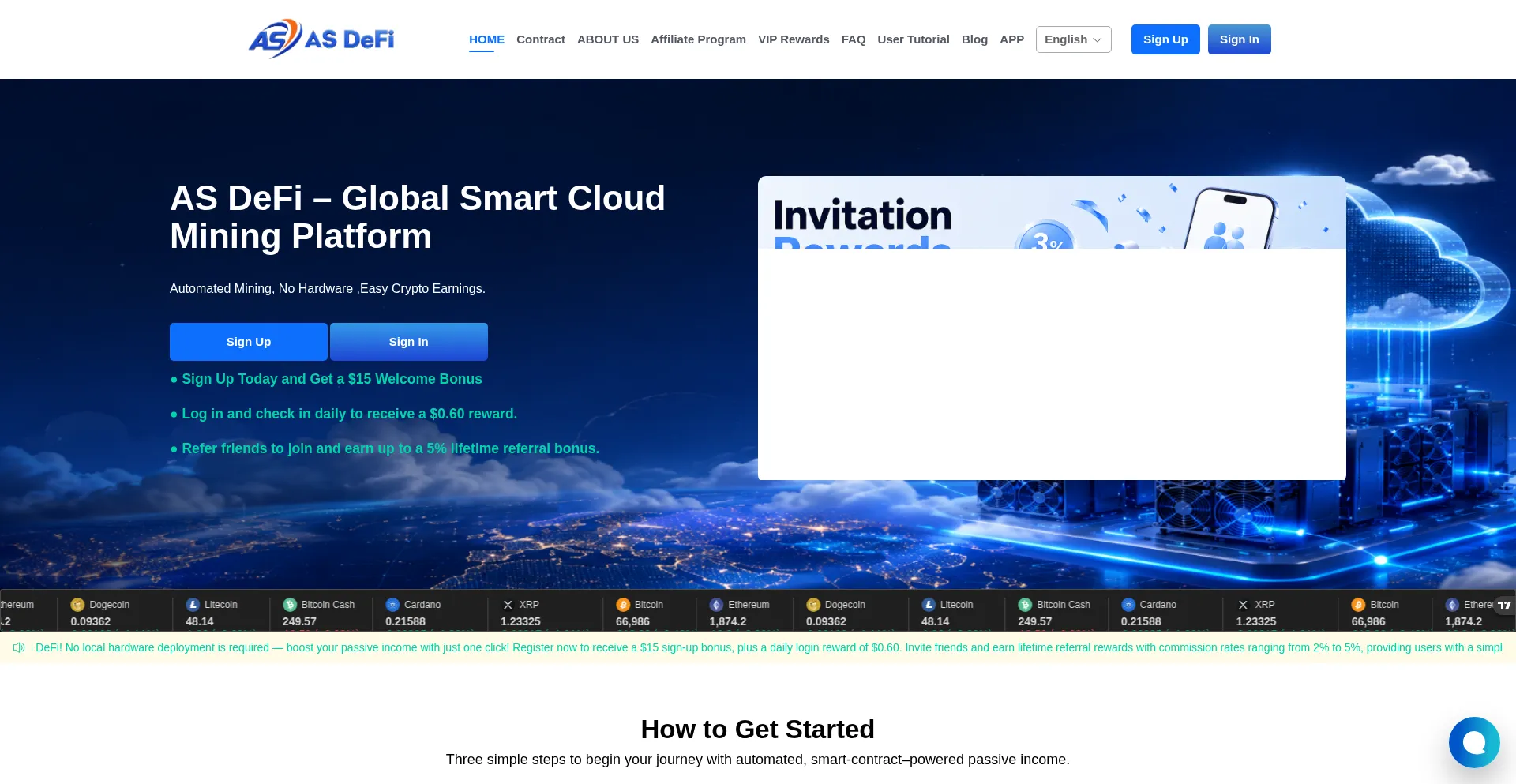Click the rightmost Bitcoin coin icon
Screen dimensions: 1516x784
click(x=1358, y=605)
